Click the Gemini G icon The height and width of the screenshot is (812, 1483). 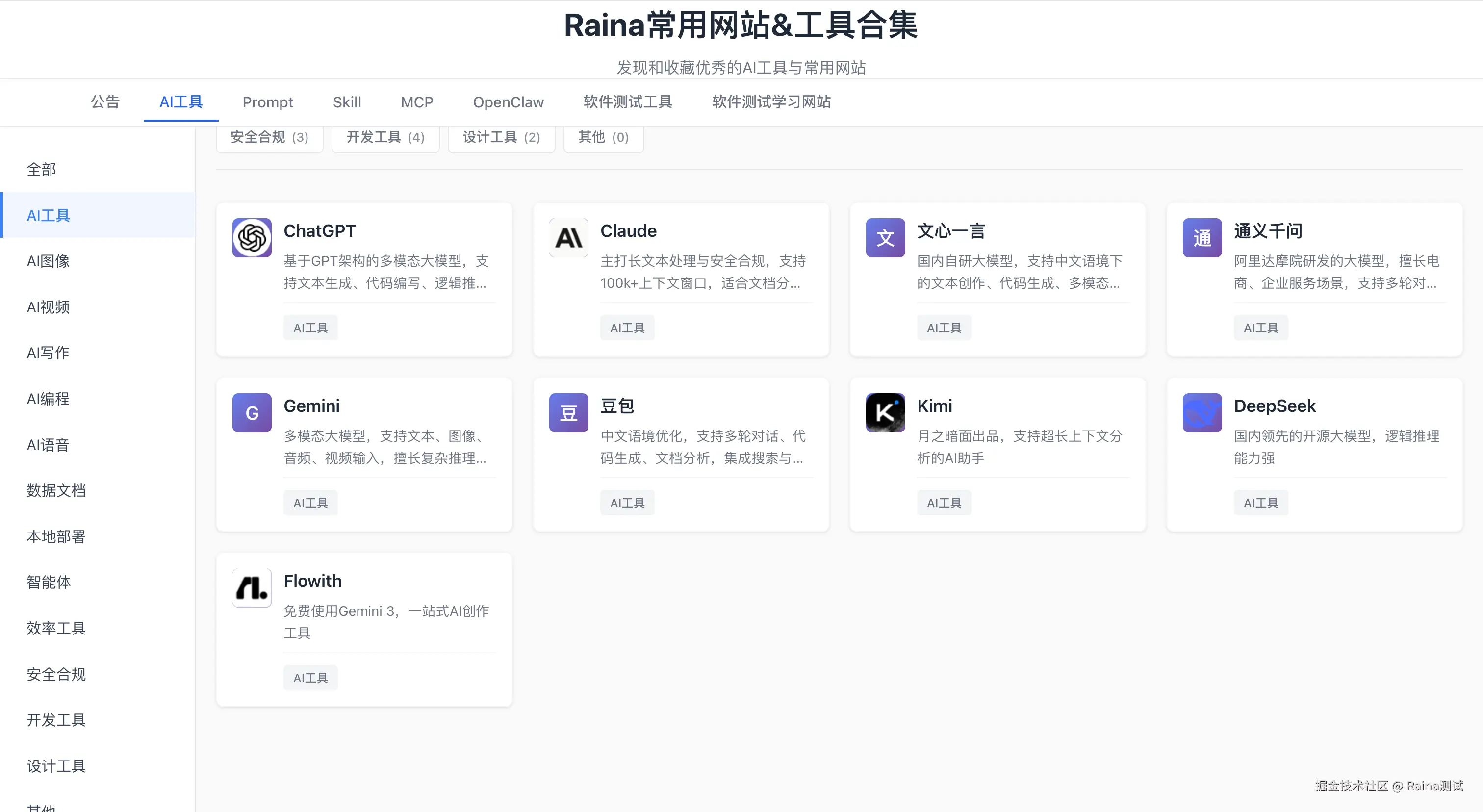coord(252,412)
